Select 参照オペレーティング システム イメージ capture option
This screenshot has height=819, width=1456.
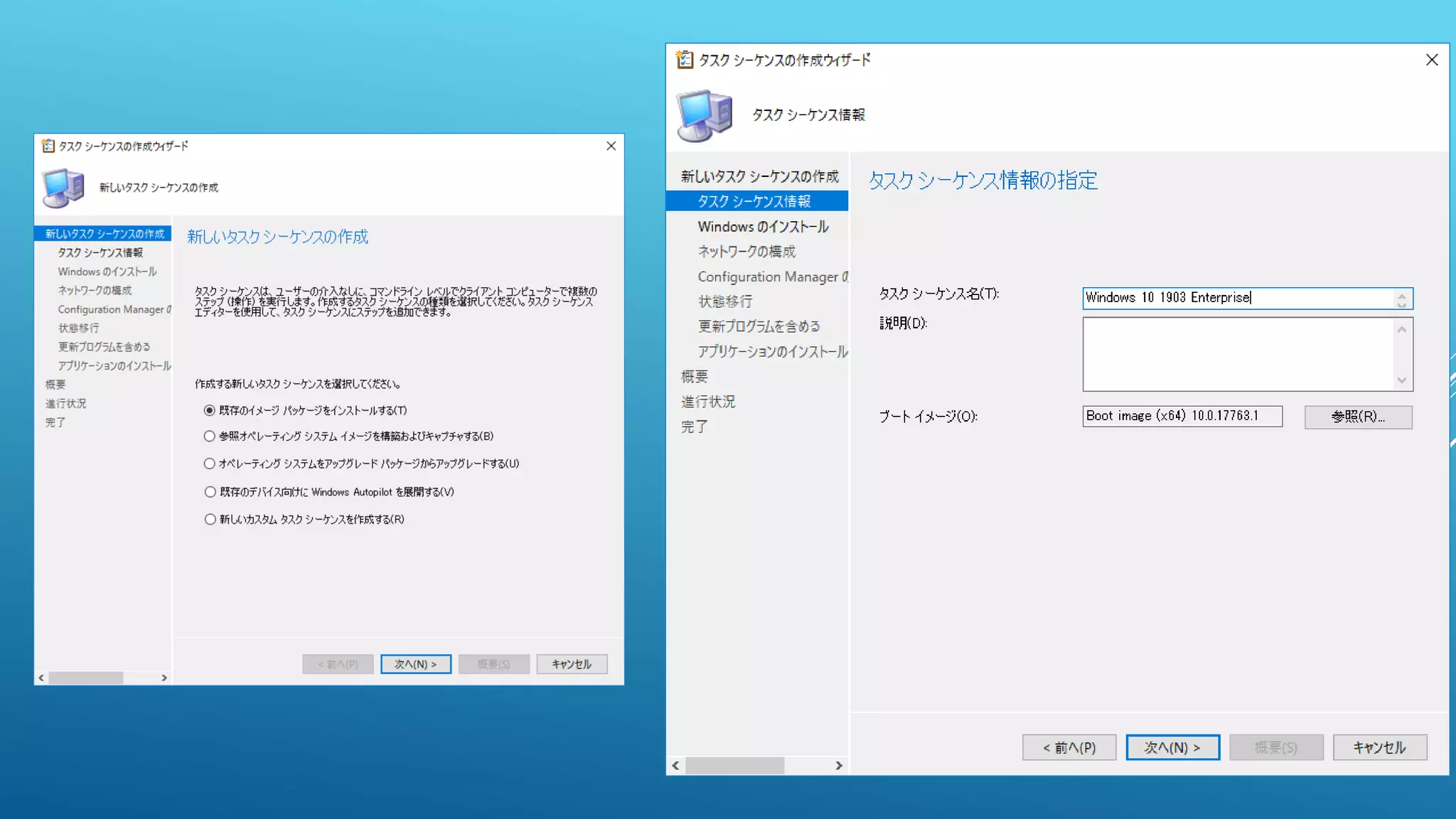tap(209, 436)
